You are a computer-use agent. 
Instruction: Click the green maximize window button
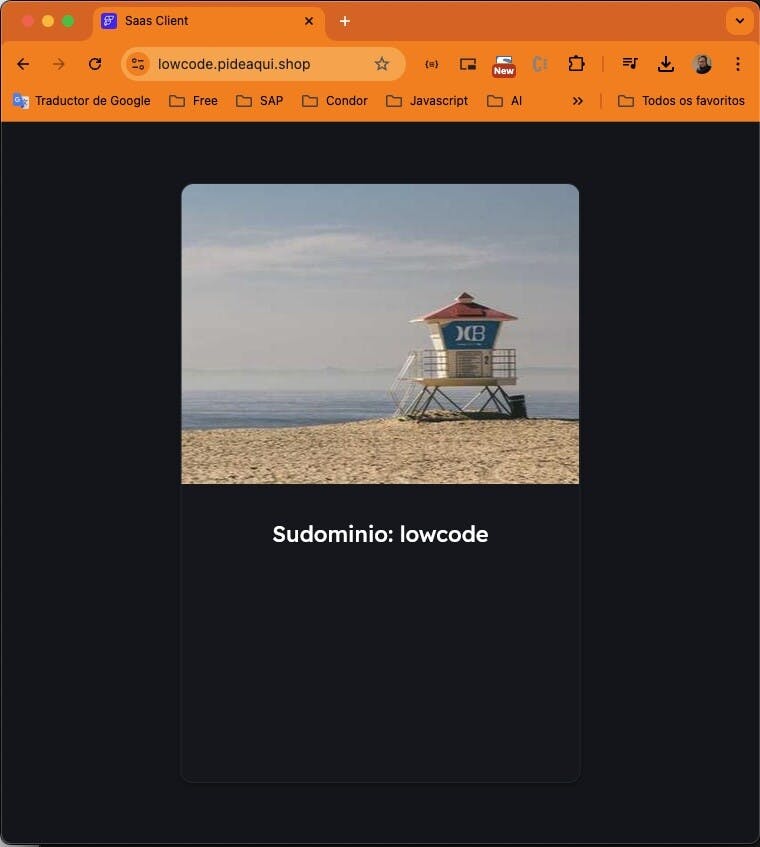[x=68, y=21]
